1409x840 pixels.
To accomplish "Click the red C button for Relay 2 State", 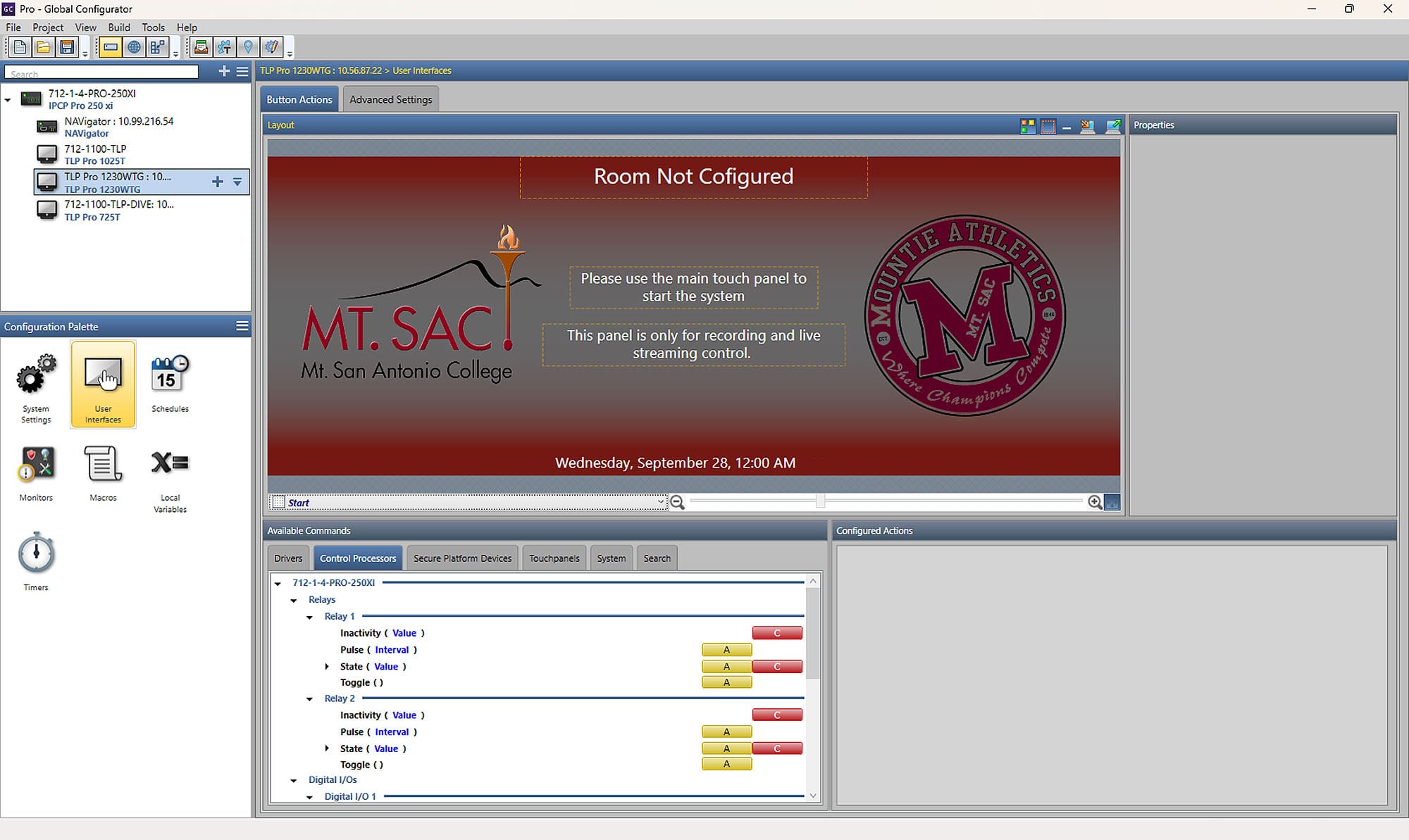I will (777, 748).
